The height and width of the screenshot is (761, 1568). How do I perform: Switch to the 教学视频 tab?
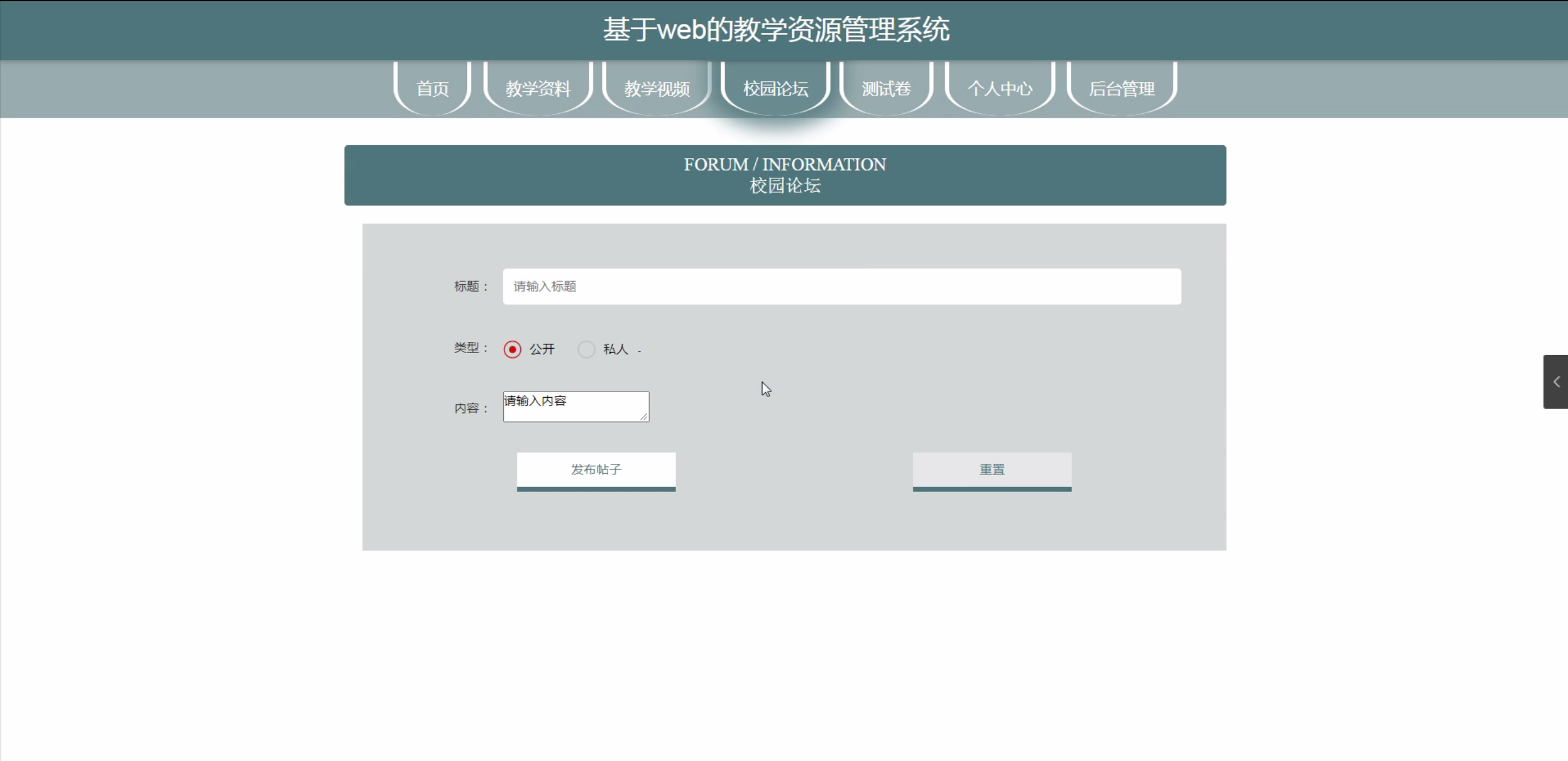coord(657,89)
